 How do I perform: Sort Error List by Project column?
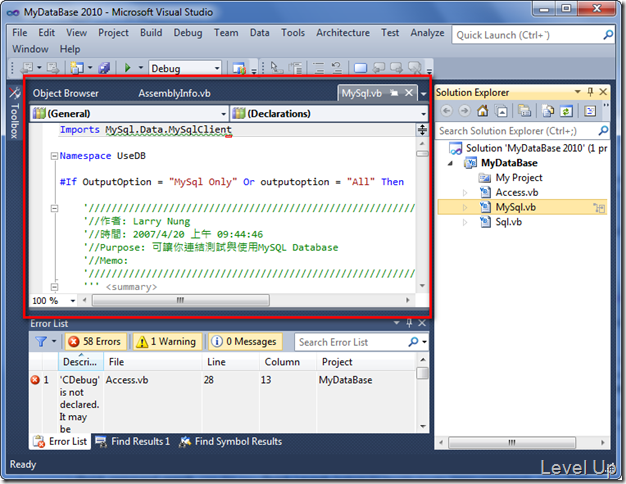point(366,362)
